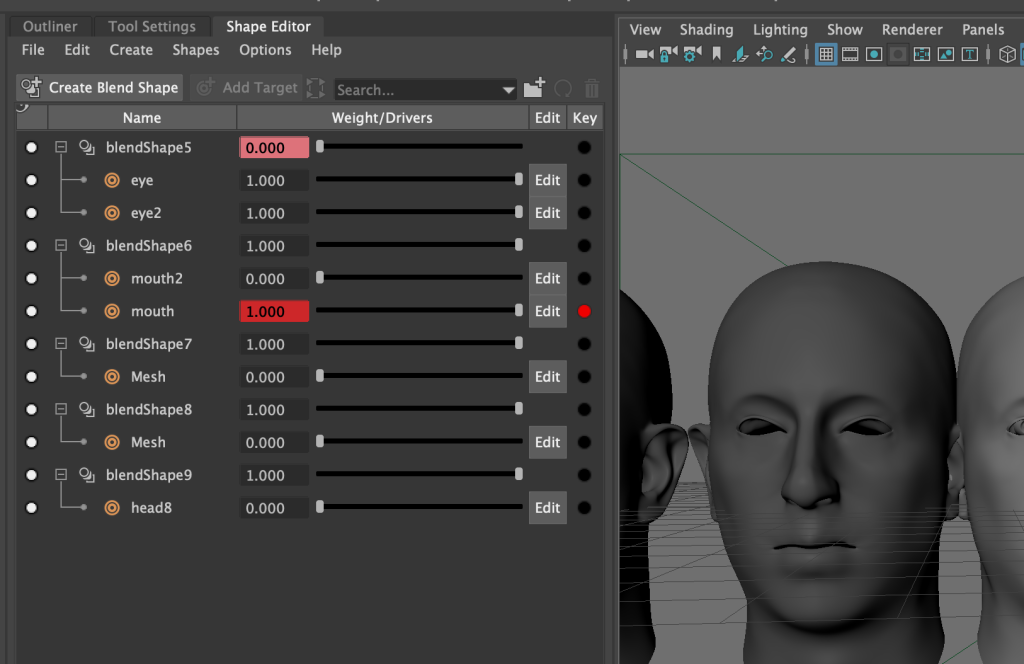Click the Select Camera icon in viewport toolbar
This screenshot has width=1024, height=664.
(644, 54)
